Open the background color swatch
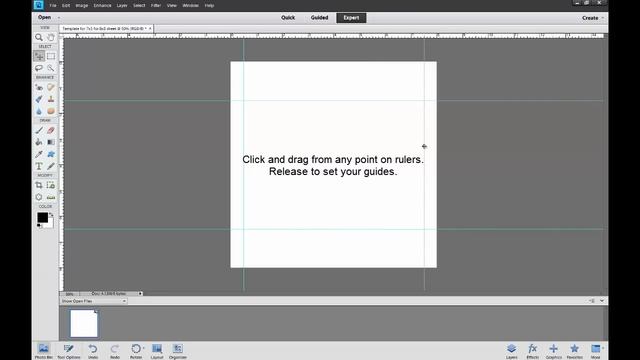The width and height of the screenshot is (640, 360). pyautogui.click(x=50, y=224)
